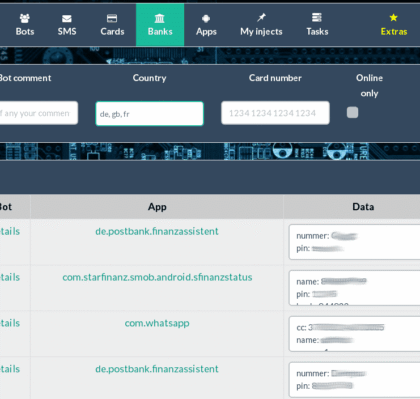Click the Bot column header
This screenshot has width=420, height=399.
(6, 207)
